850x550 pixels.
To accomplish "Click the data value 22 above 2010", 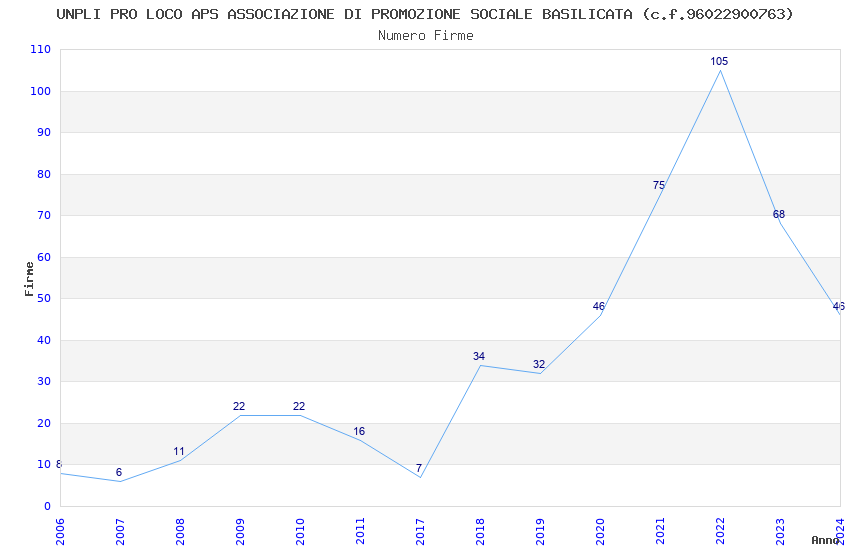I will [x=299, y=406].
